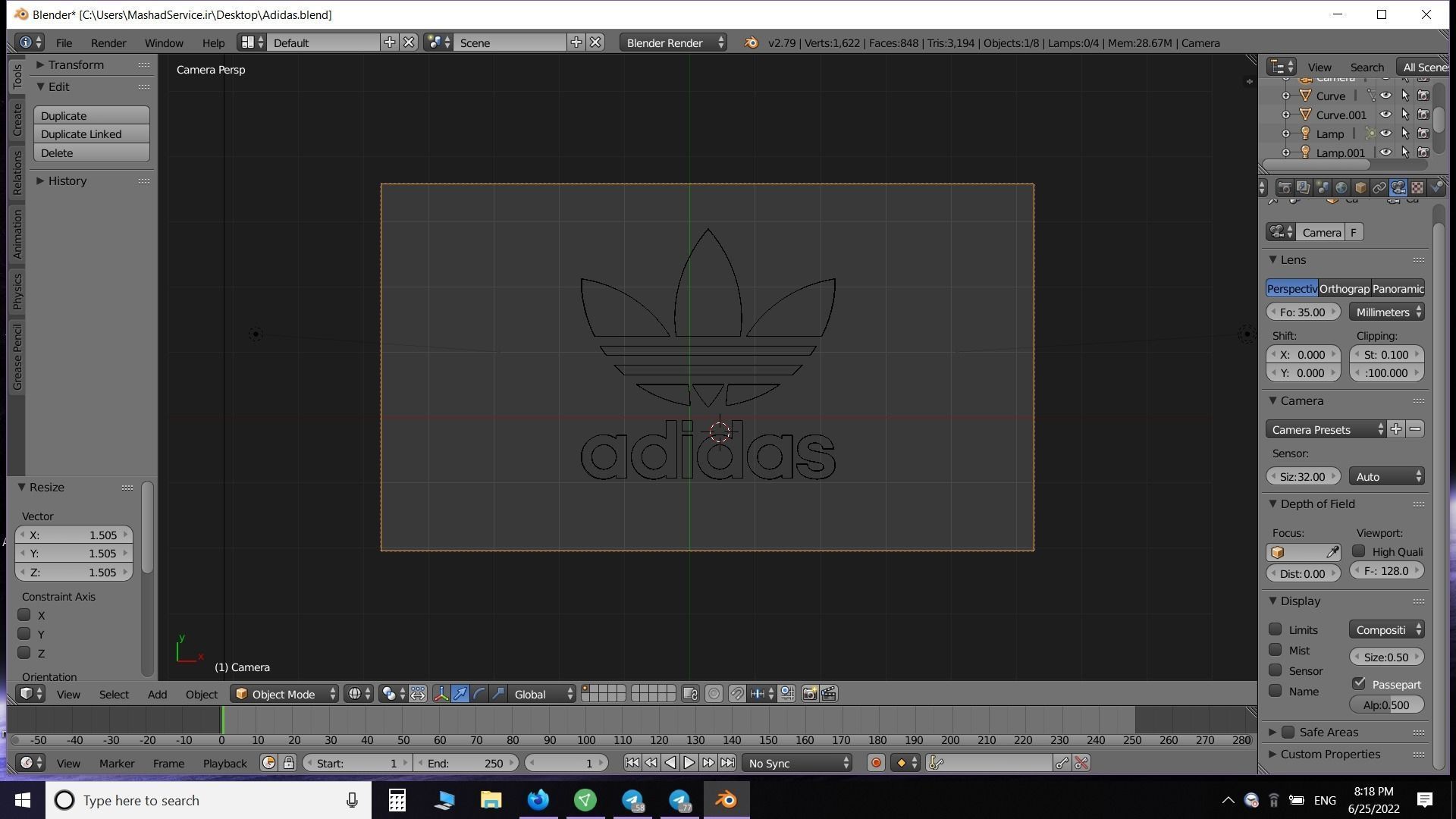This screenshot has height=819, width=1456.
Task: Switch to the Create tool shelf tab
Action: [x=17, y=119]
